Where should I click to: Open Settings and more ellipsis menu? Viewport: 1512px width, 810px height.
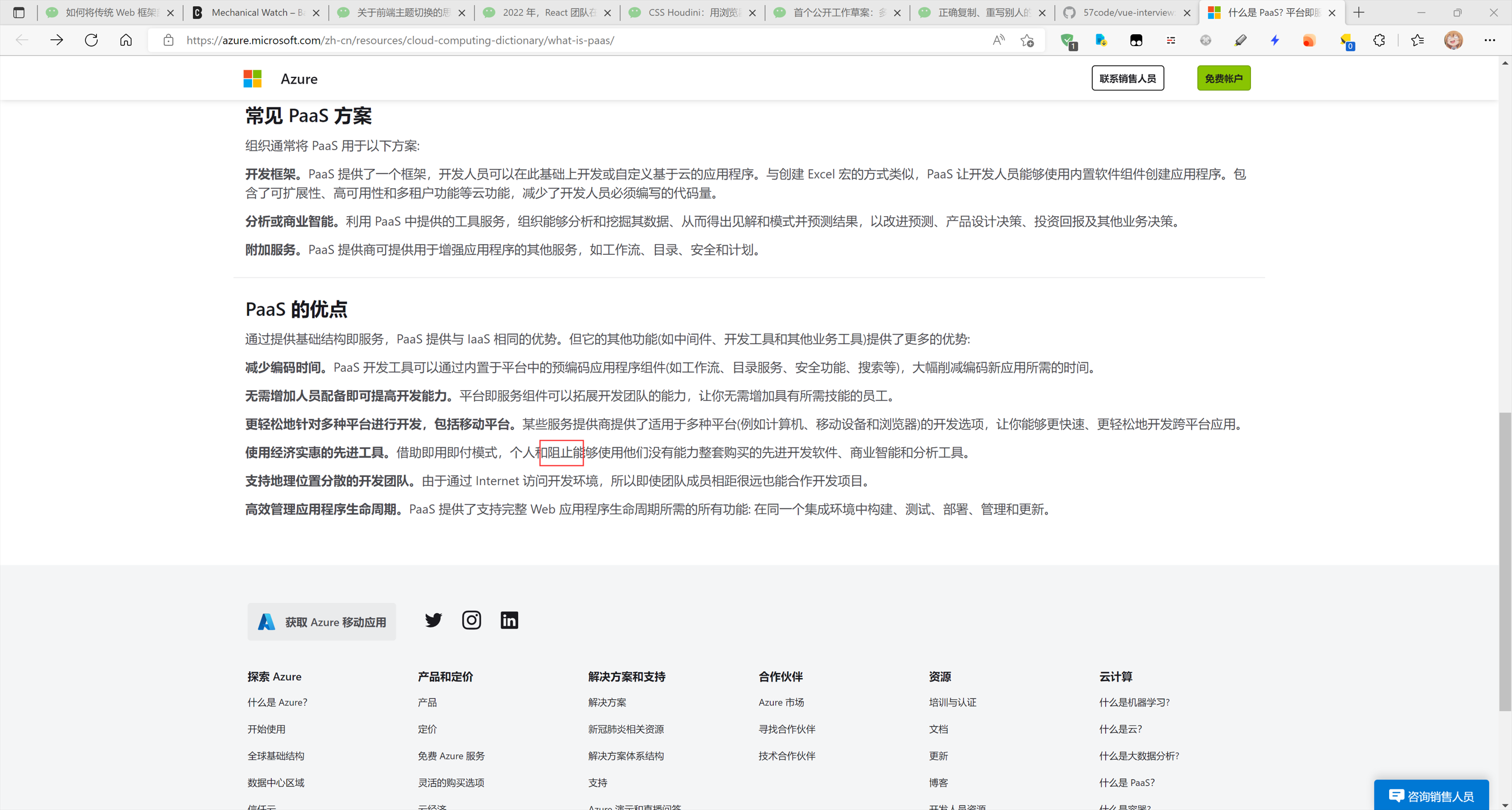1490,40
